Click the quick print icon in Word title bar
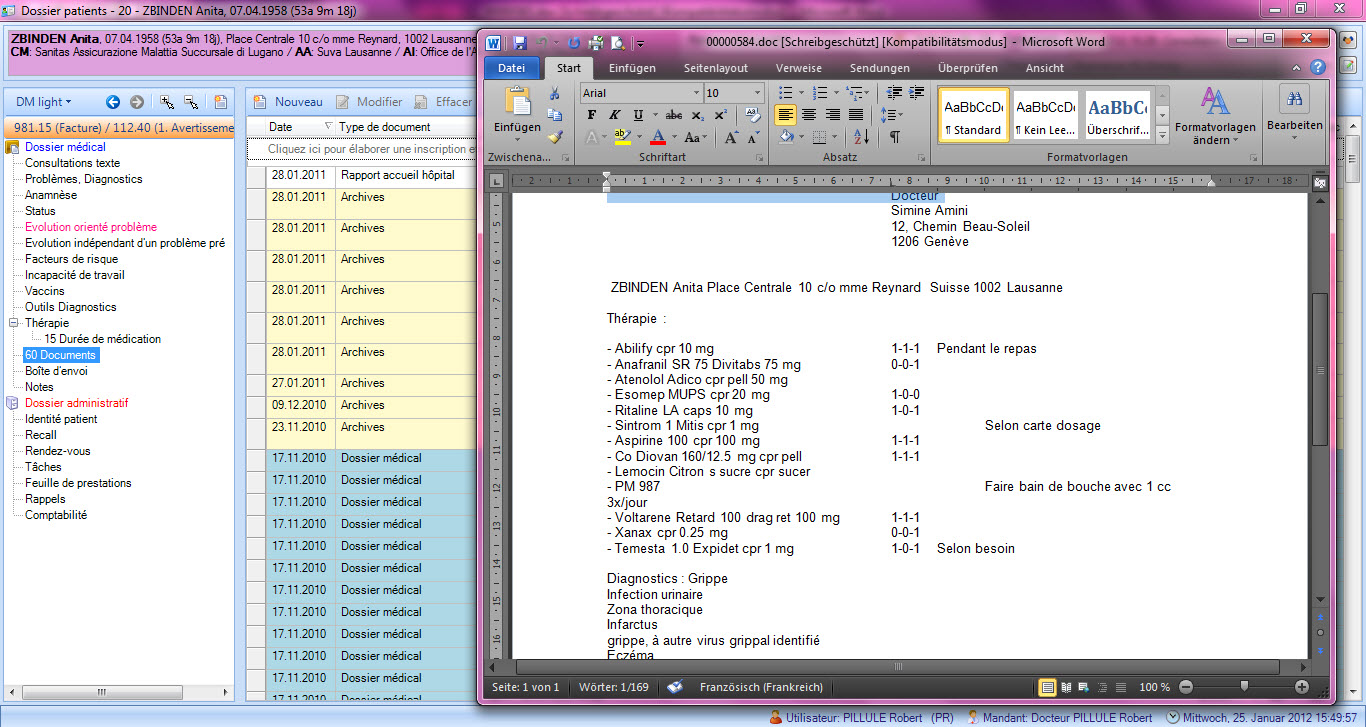Screen dimensions: 1366x727 point(595,43)
